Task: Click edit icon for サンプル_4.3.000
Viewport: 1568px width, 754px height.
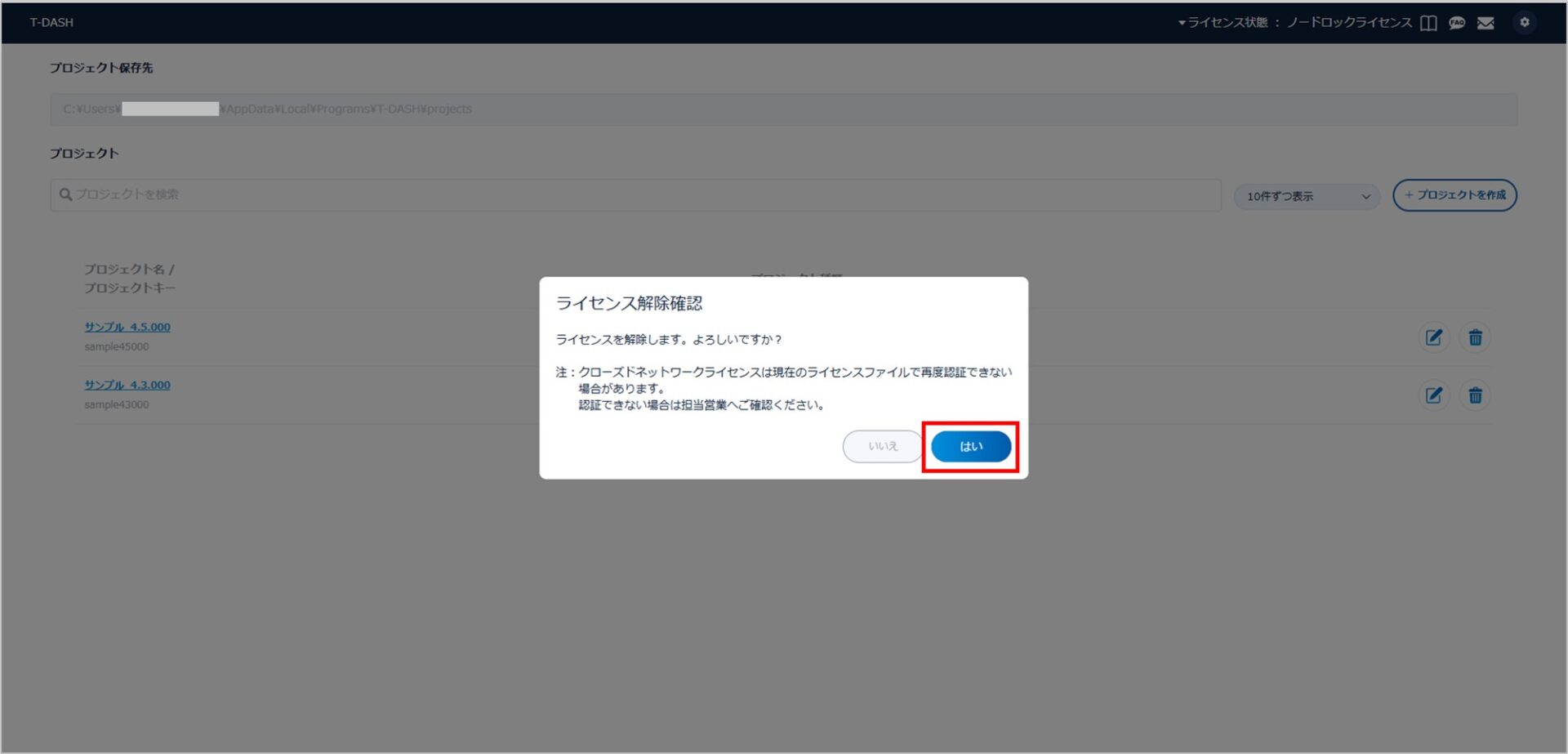Action: coord(1433,395)
